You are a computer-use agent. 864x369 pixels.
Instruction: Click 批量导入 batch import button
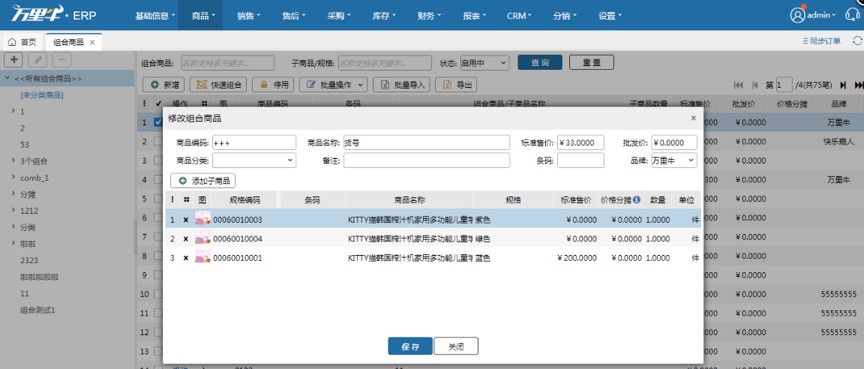coord(401,85)
